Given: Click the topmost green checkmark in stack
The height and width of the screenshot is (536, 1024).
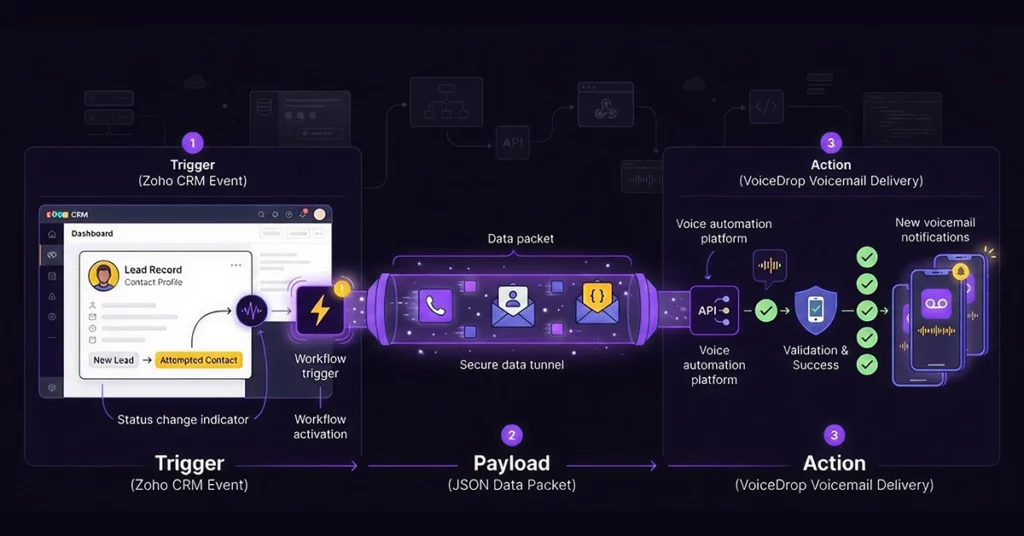Looking at the screenshot, I should pos(867,257).
